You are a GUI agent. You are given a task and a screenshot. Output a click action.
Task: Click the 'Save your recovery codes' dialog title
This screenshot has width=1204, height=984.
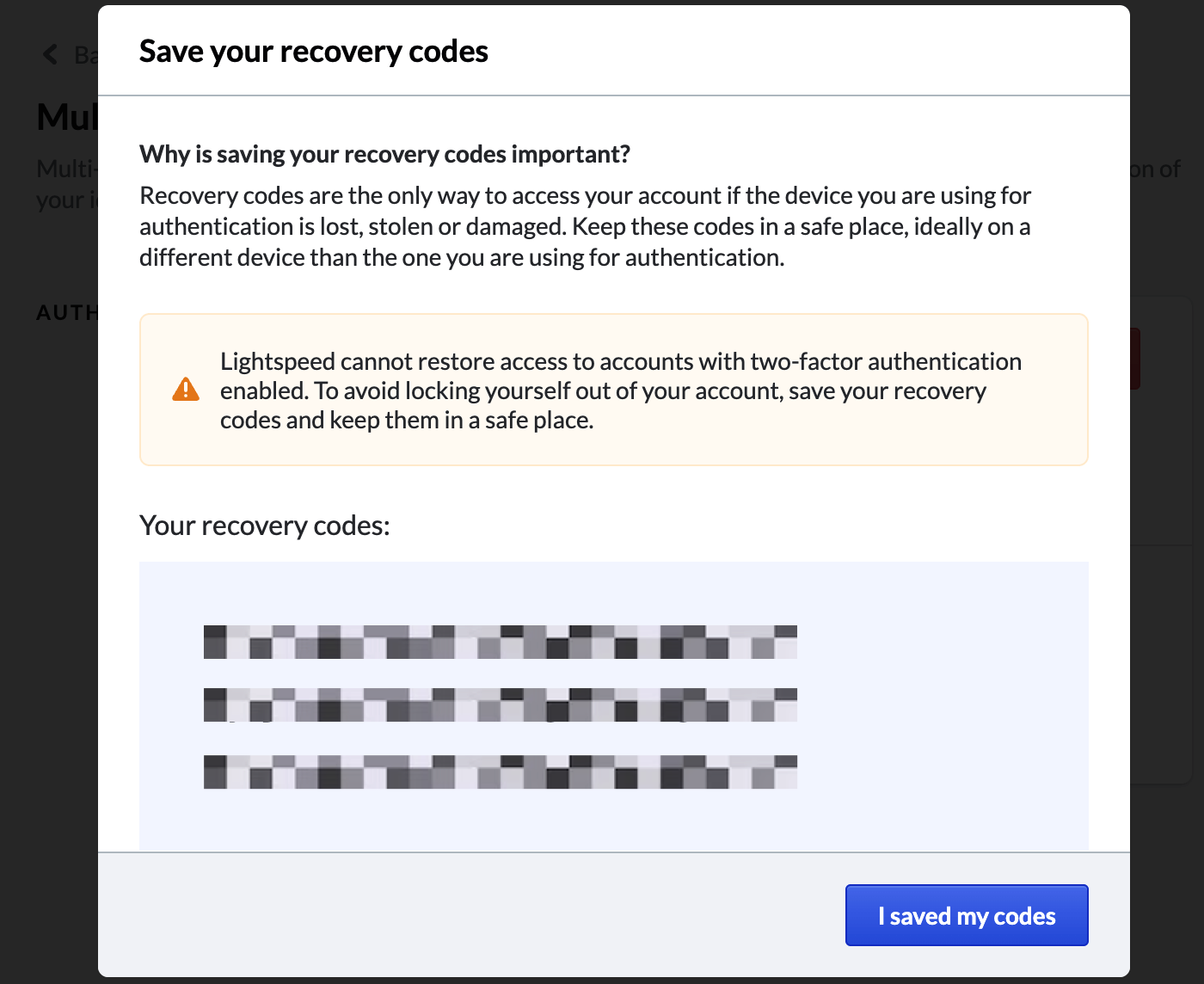pos(313,51)
